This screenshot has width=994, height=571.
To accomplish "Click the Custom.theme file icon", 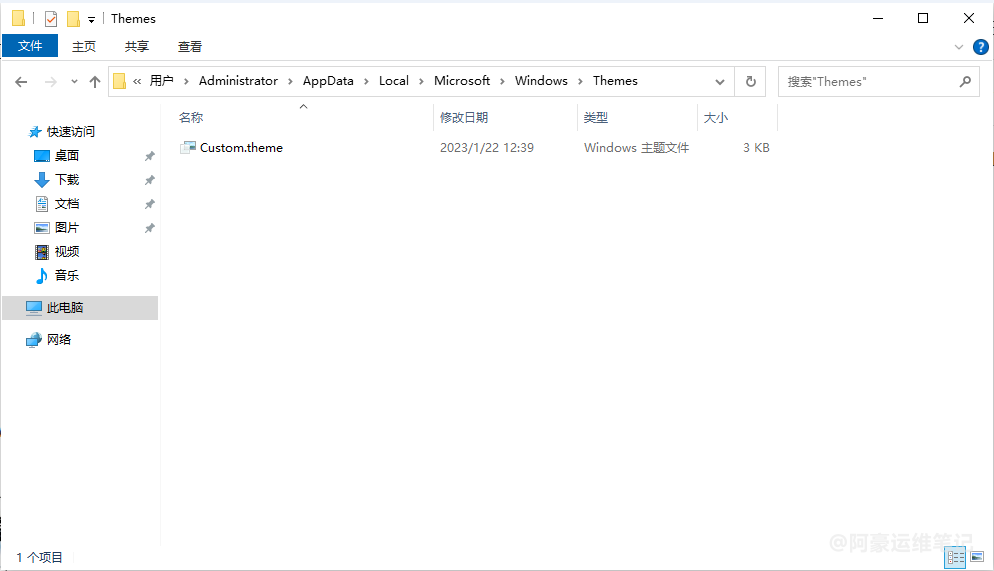I will [x=188, y=148].
